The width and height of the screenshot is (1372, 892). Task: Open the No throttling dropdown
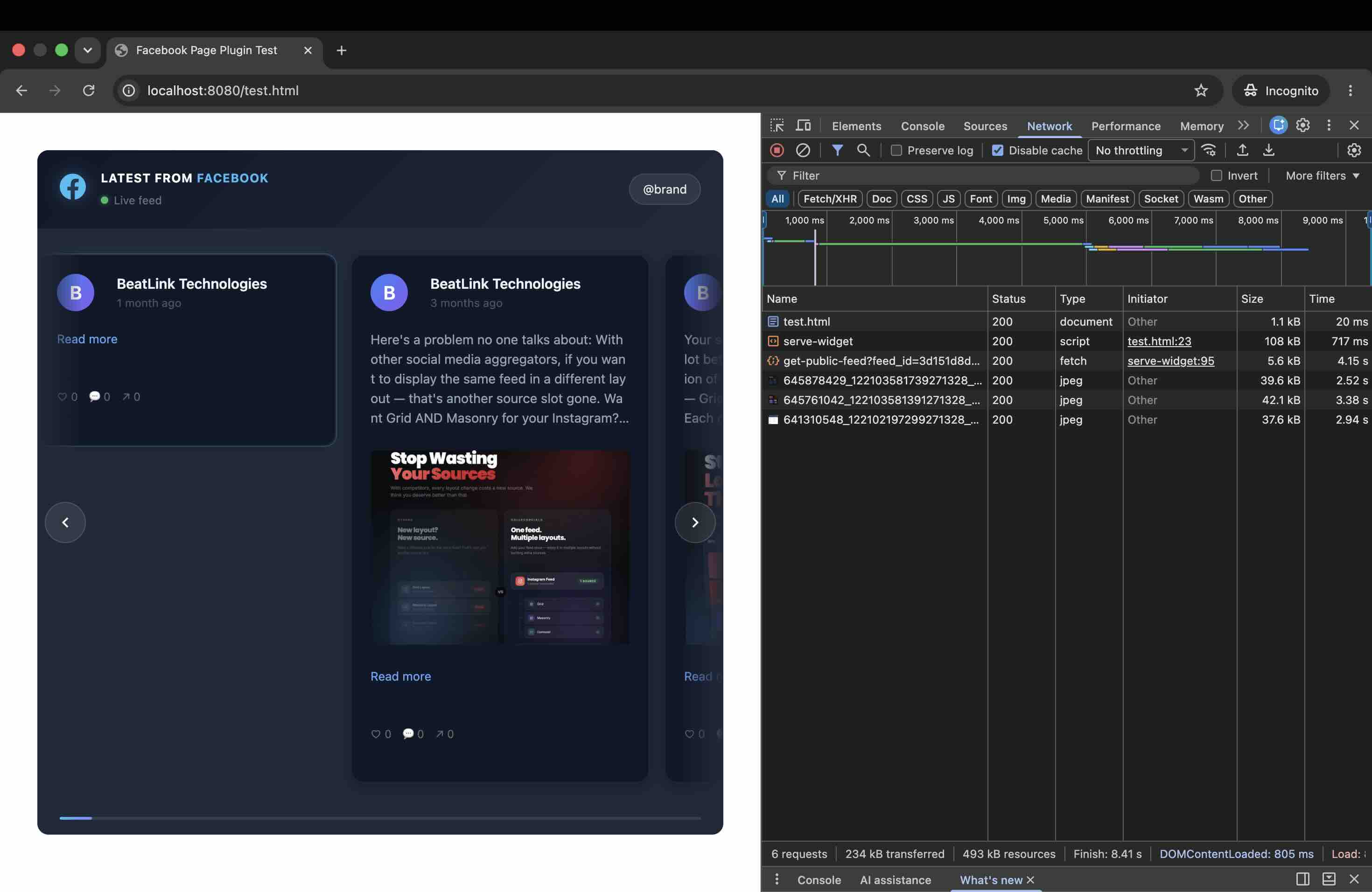click(1141, 150)
